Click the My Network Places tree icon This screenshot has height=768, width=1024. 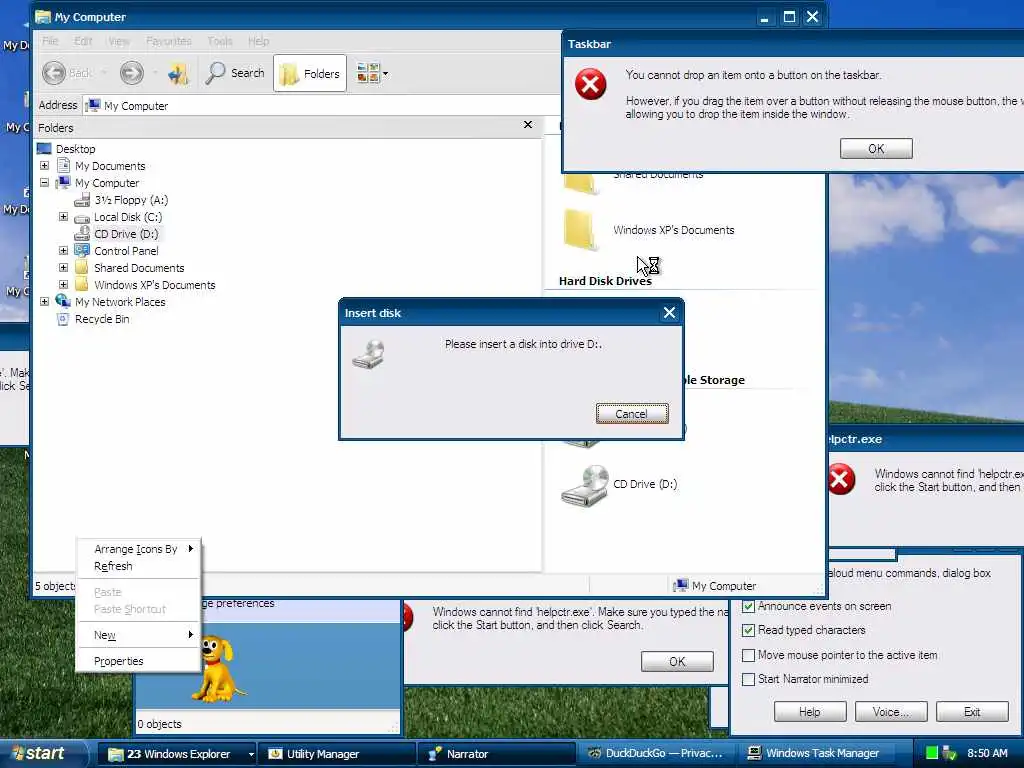pyautogui.click(x=63, y=302)
